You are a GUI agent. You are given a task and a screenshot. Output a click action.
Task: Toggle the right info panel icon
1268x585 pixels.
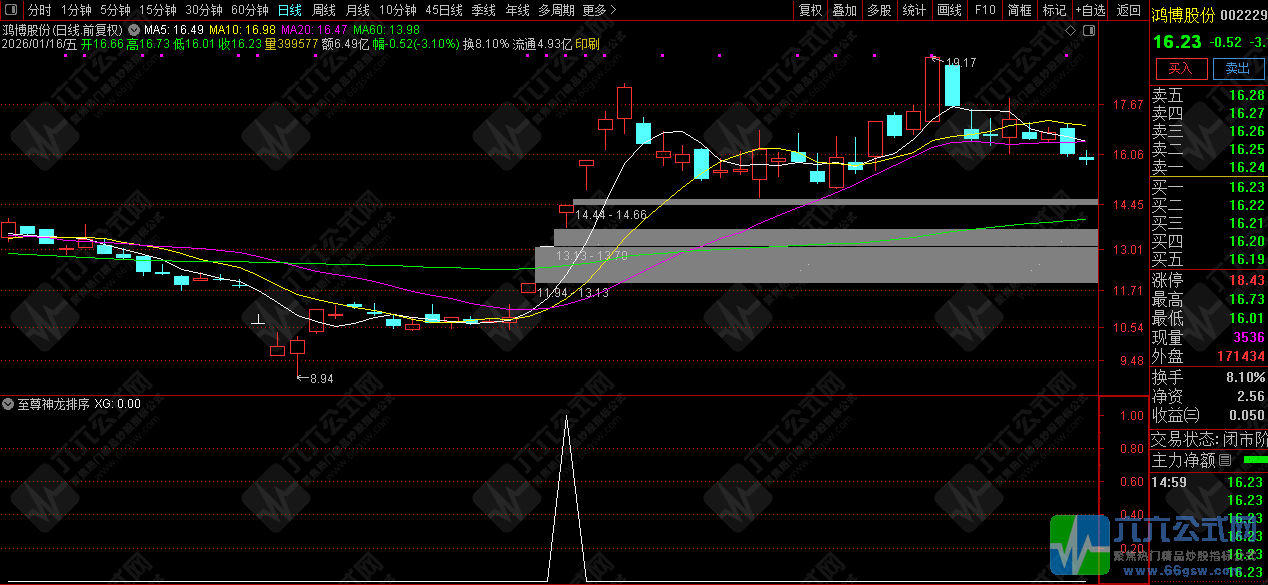[x=1089, y=31]
